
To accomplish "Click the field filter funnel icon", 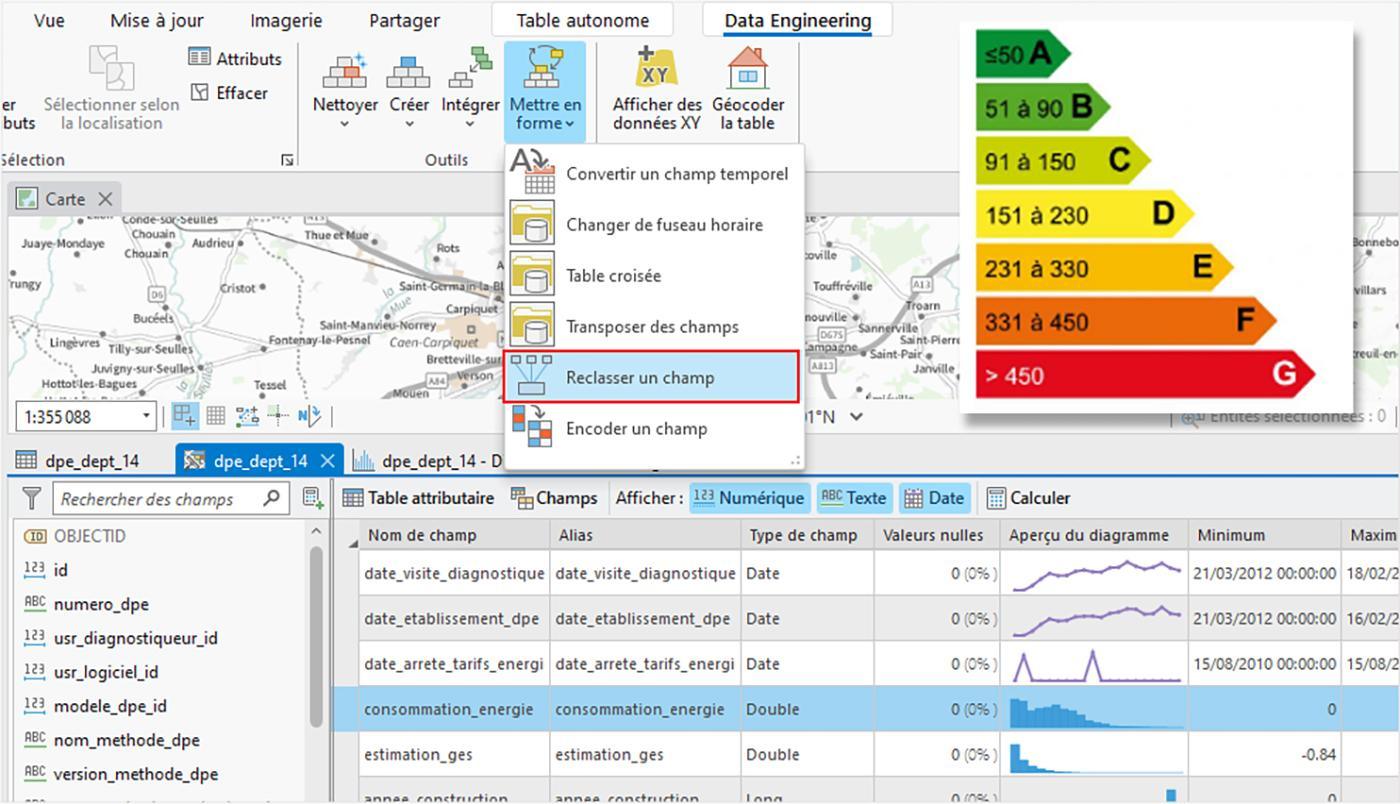I will pyautogui.click(x=32, y=498).
